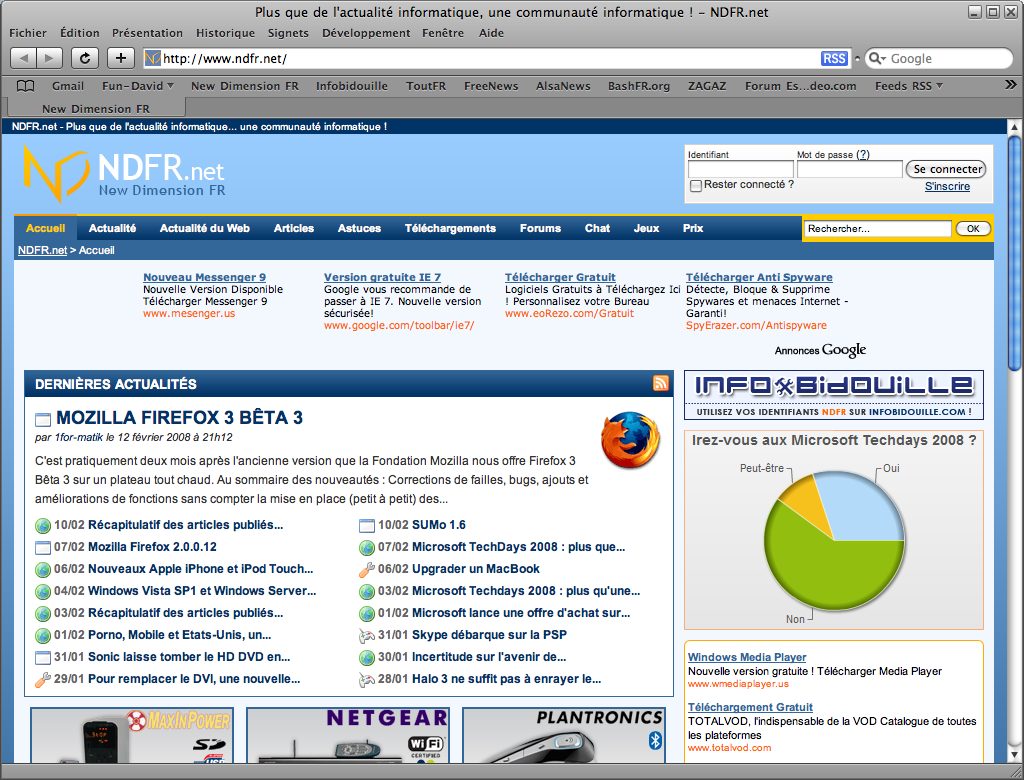Open the bookmarks book icon
1024x780 pixels.
25,86
